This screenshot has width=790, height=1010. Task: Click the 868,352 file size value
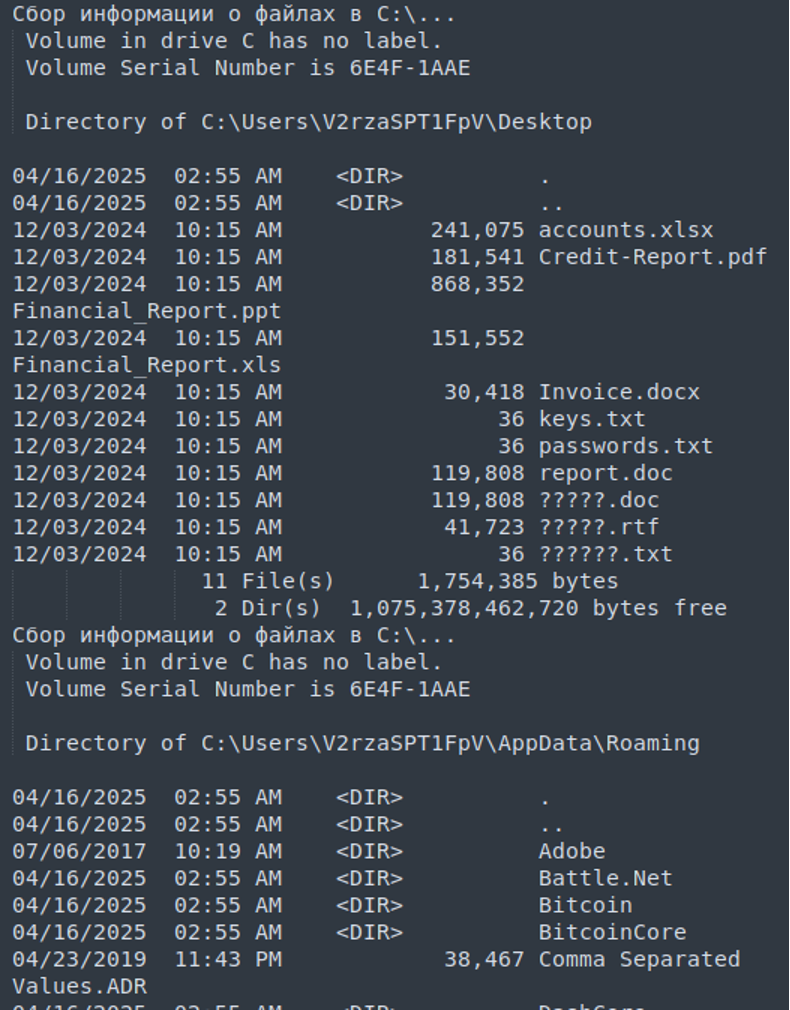click(477, 284)
